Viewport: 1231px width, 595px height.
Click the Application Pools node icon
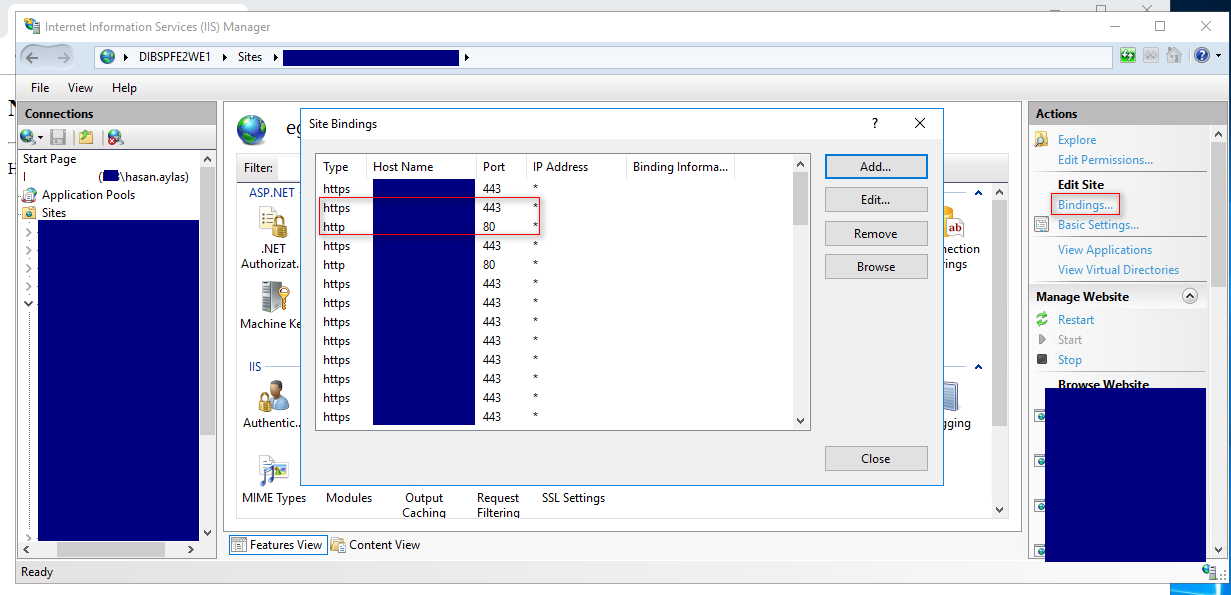click(x=29, y=195)
